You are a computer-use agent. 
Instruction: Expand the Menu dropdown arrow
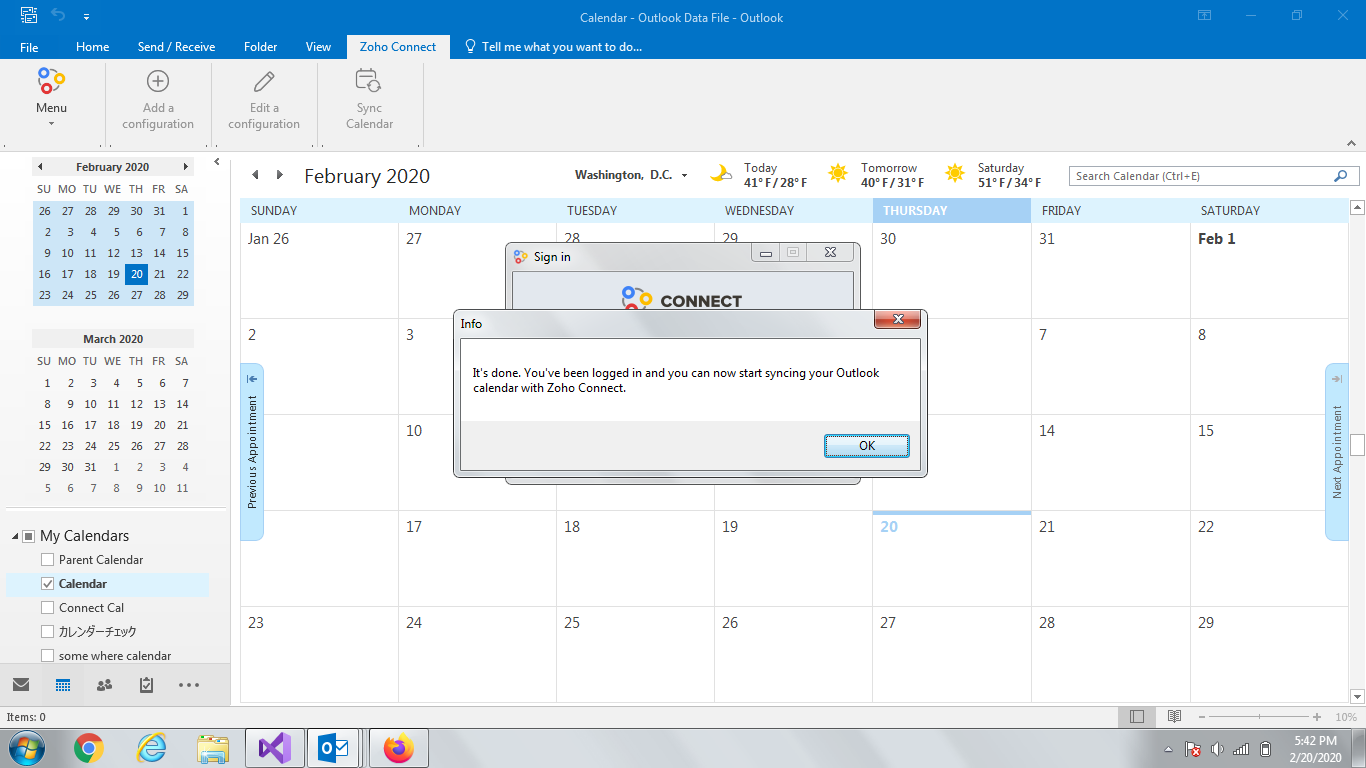[x=51, y=124]
